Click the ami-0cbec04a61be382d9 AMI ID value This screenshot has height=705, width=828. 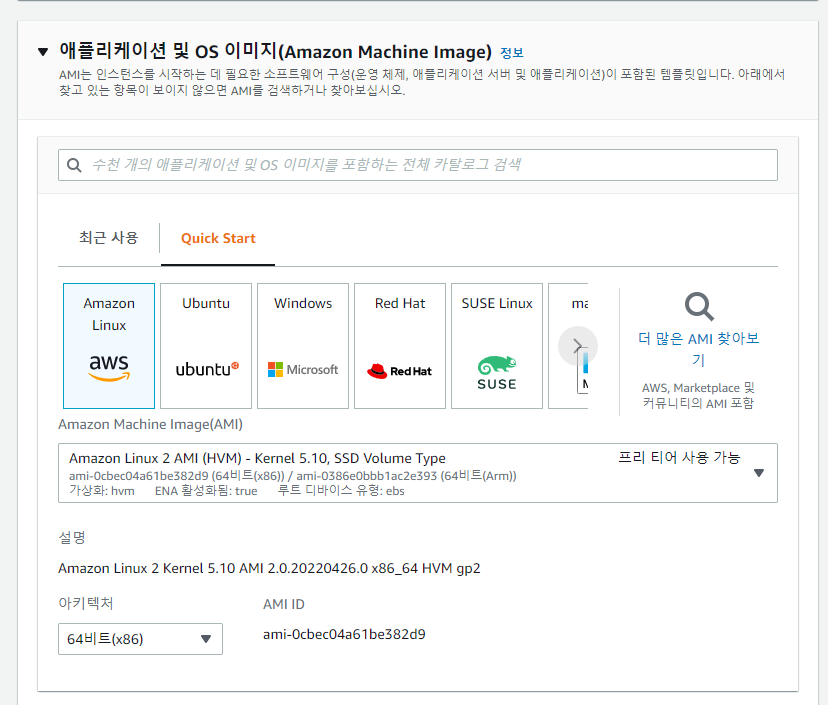point(344,634)
